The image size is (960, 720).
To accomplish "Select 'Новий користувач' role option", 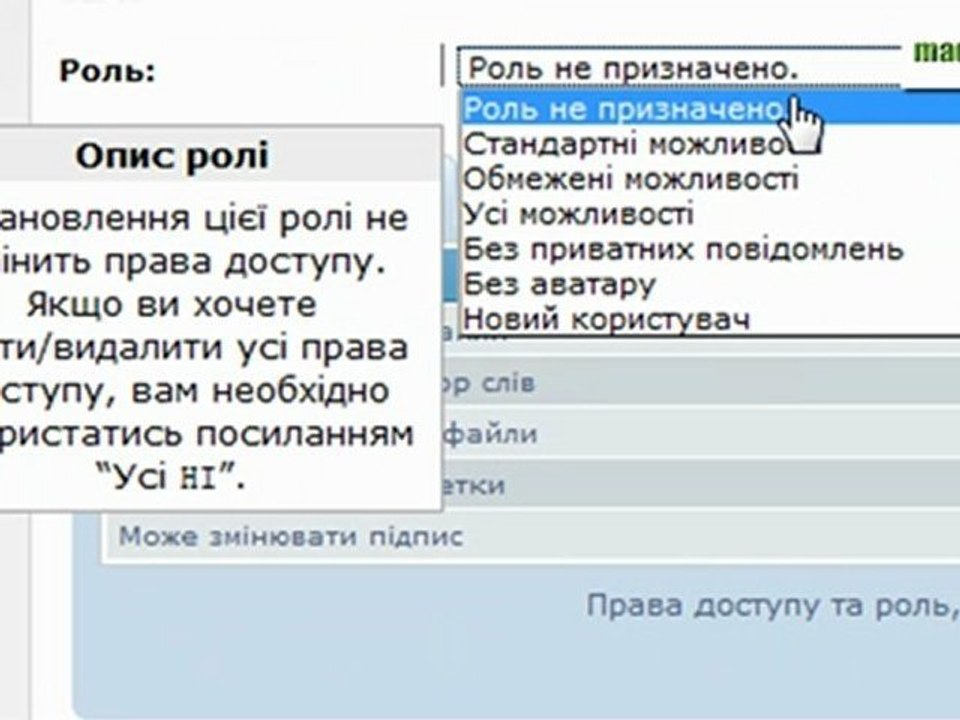I will (x=711, y=319).
